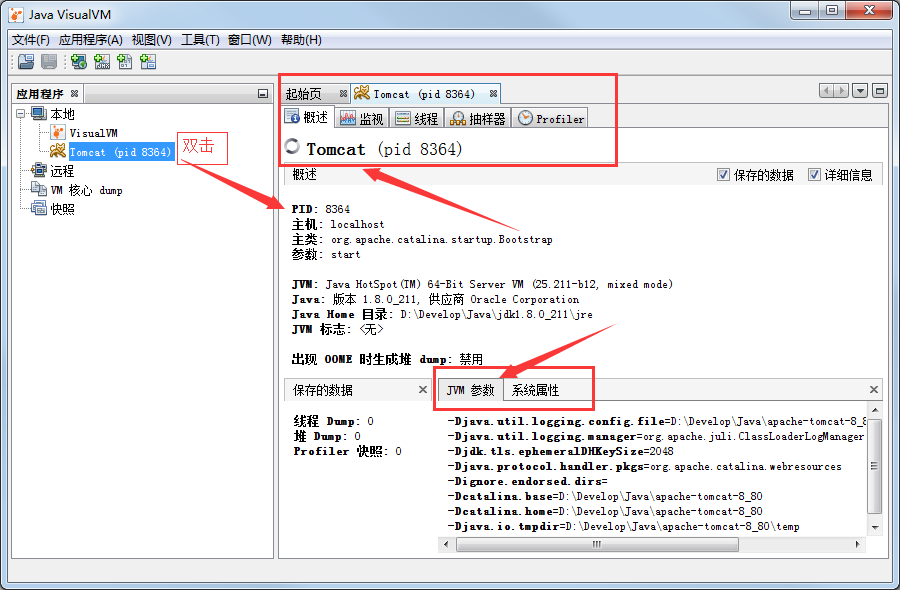Open the 抽样器 (Sampler) tab
The image size is (900, 590).
coord(477,118)
